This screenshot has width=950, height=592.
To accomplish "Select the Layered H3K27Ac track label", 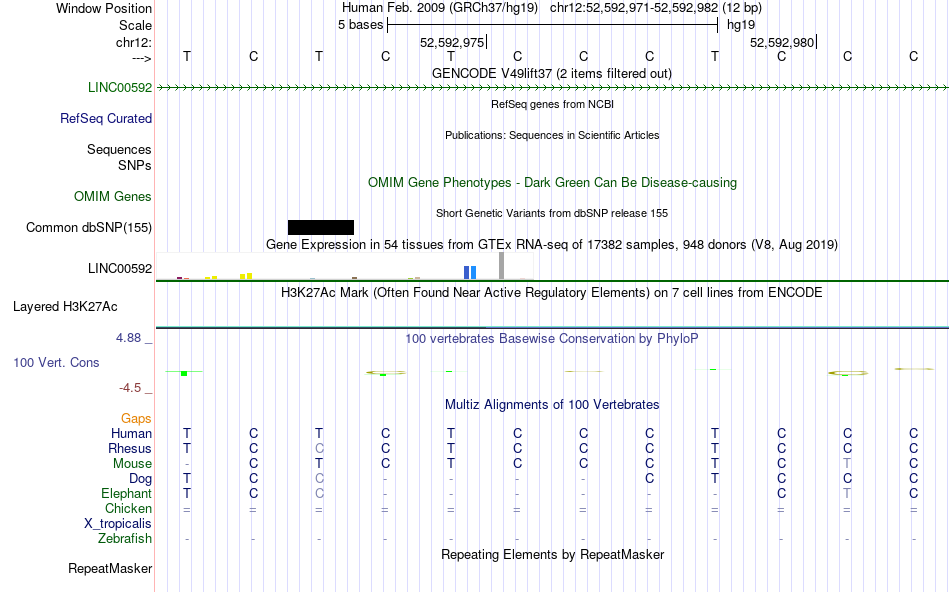I will click(65, 307).
